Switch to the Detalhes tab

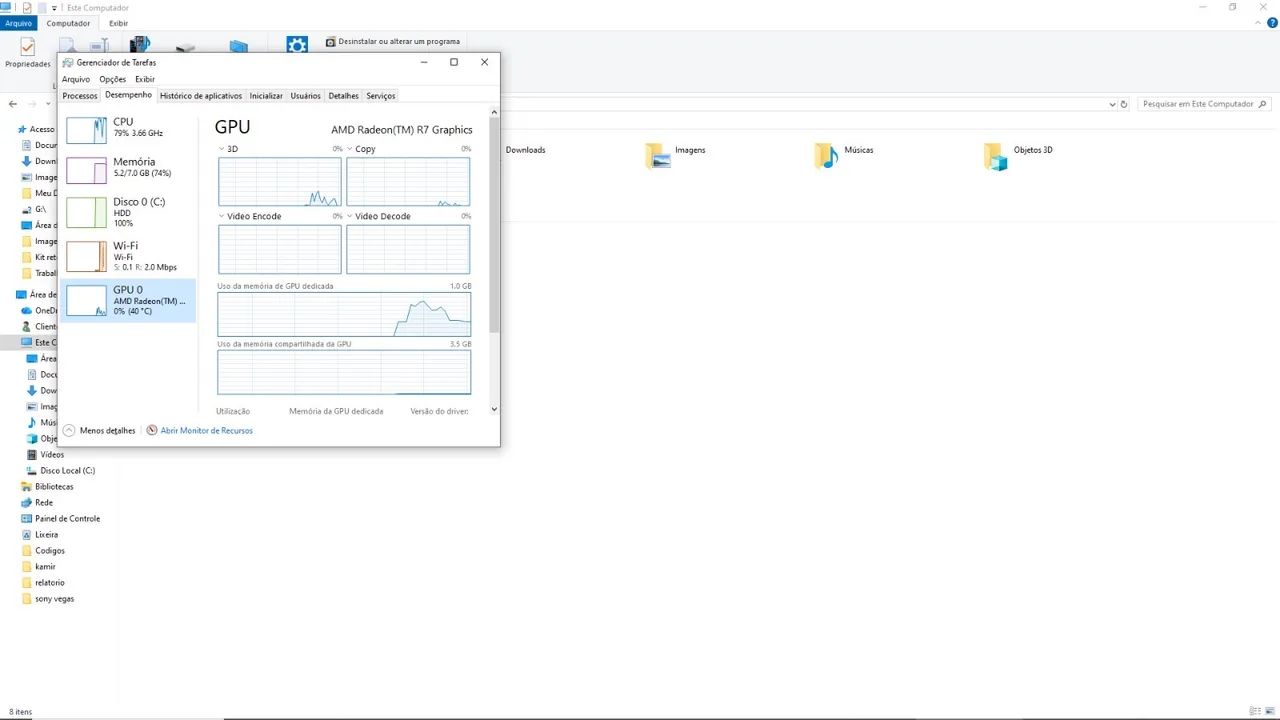(343, 96)
